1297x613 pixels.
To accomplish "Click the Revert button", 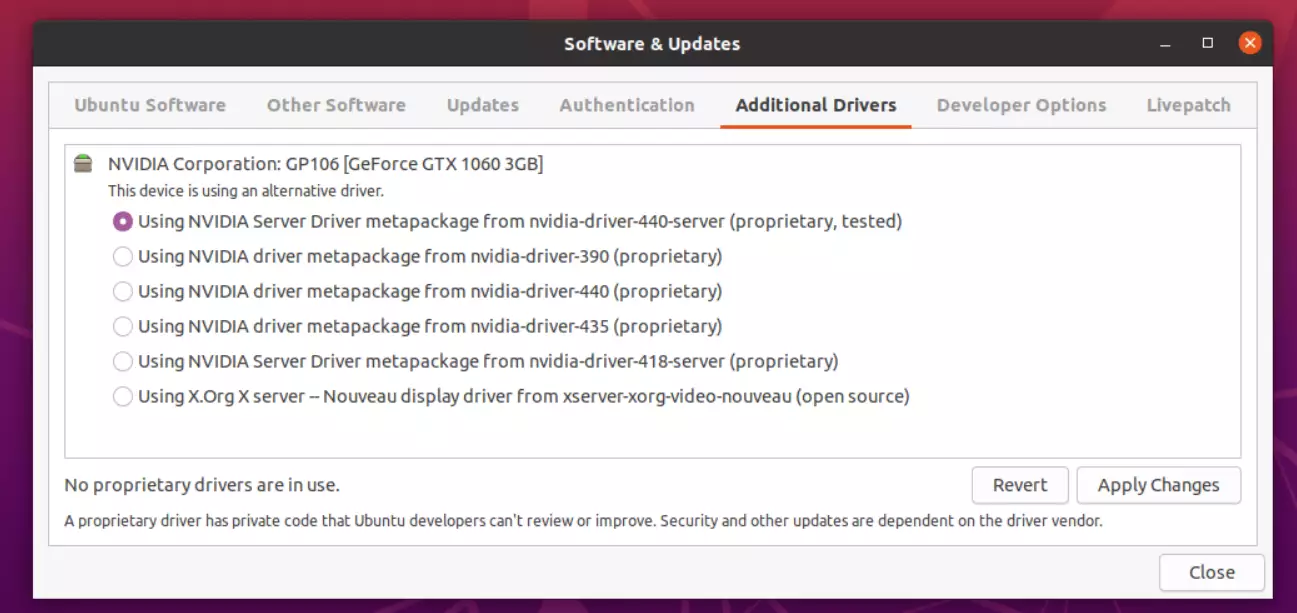I will [1020, 485].
